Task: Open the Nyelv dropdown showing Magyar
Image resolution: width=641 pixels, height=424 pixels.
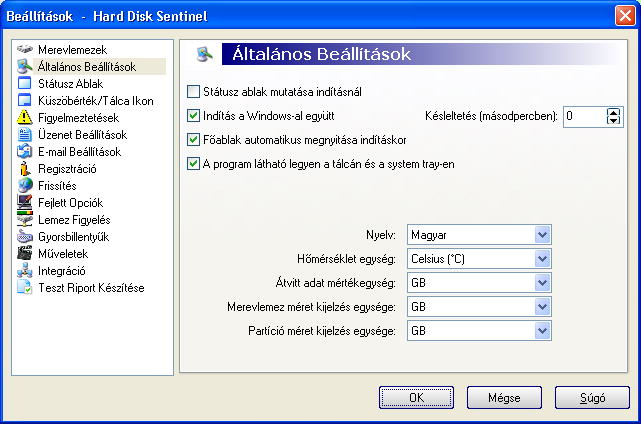Action: tap(542, 235)
